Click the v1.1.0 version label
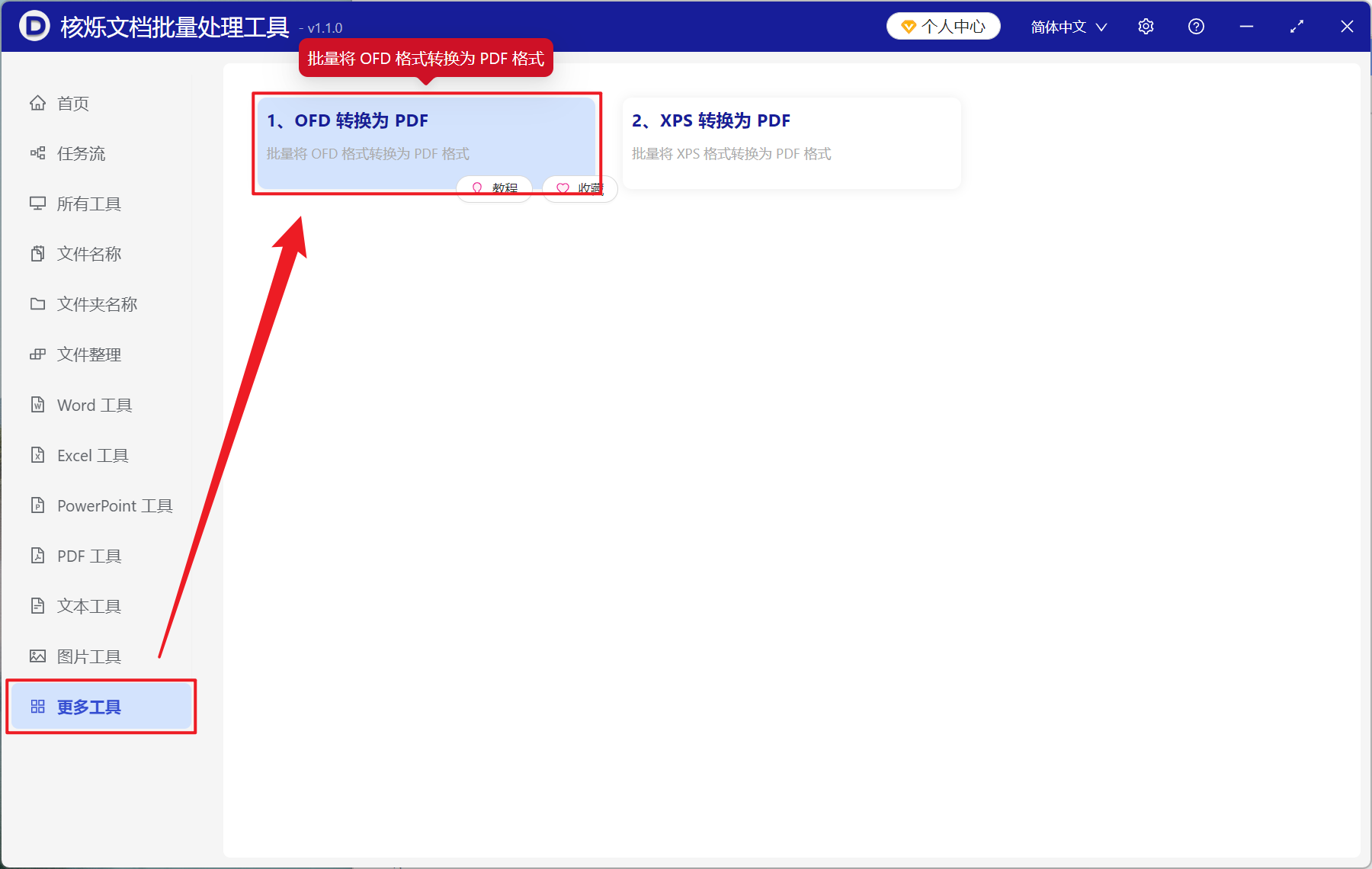The image size is (1372, 869). (321, 28)
